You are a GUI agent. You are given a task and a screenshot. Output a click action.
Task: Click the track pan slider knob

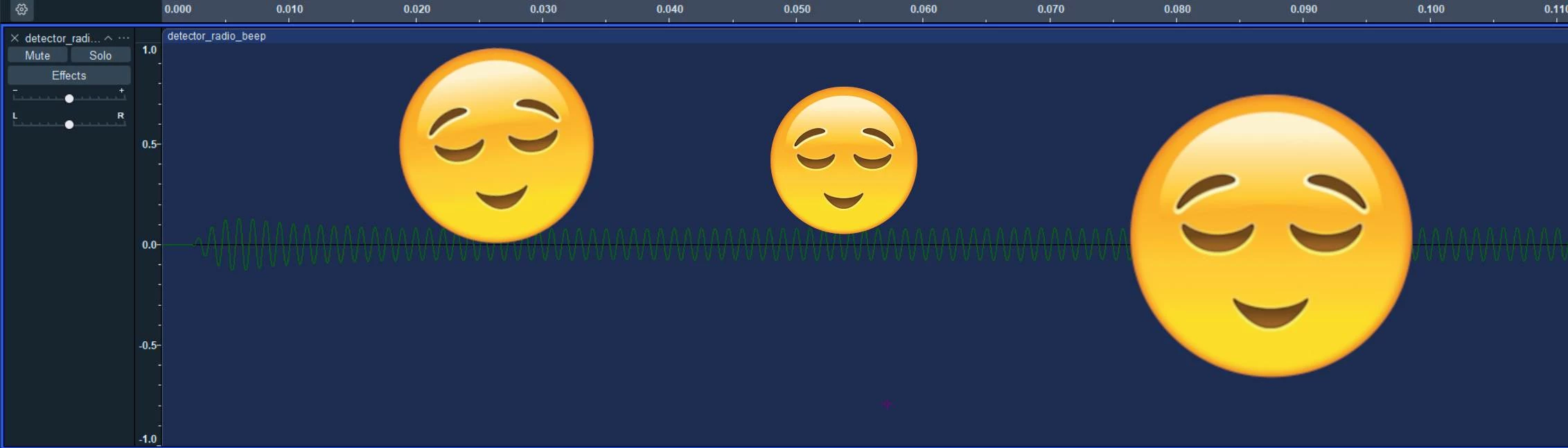pyautogui.click(x=69, y=125)
